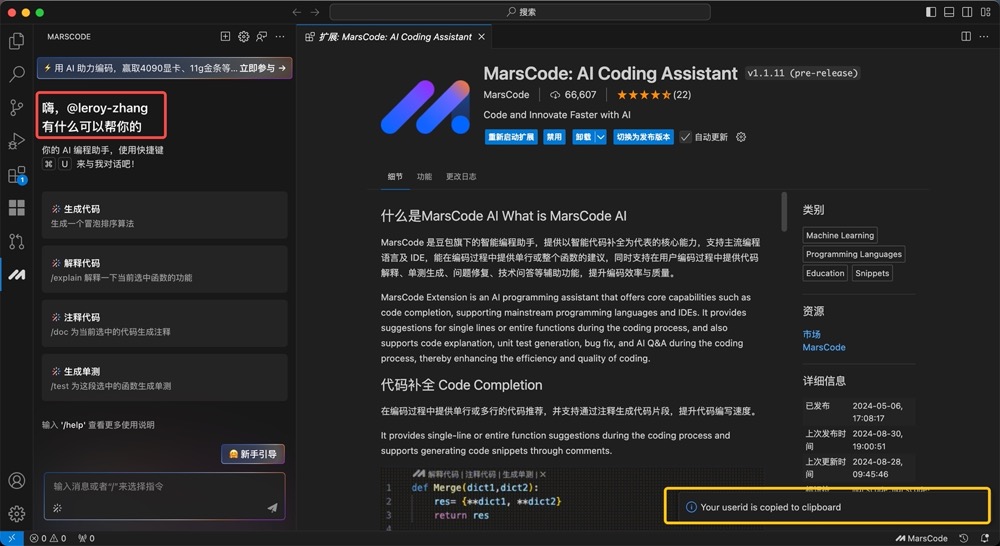Start a new chat in MarsCode panel
This screenshot has width=1000, height=546.
pyautogui.click(x=225, y=37)
